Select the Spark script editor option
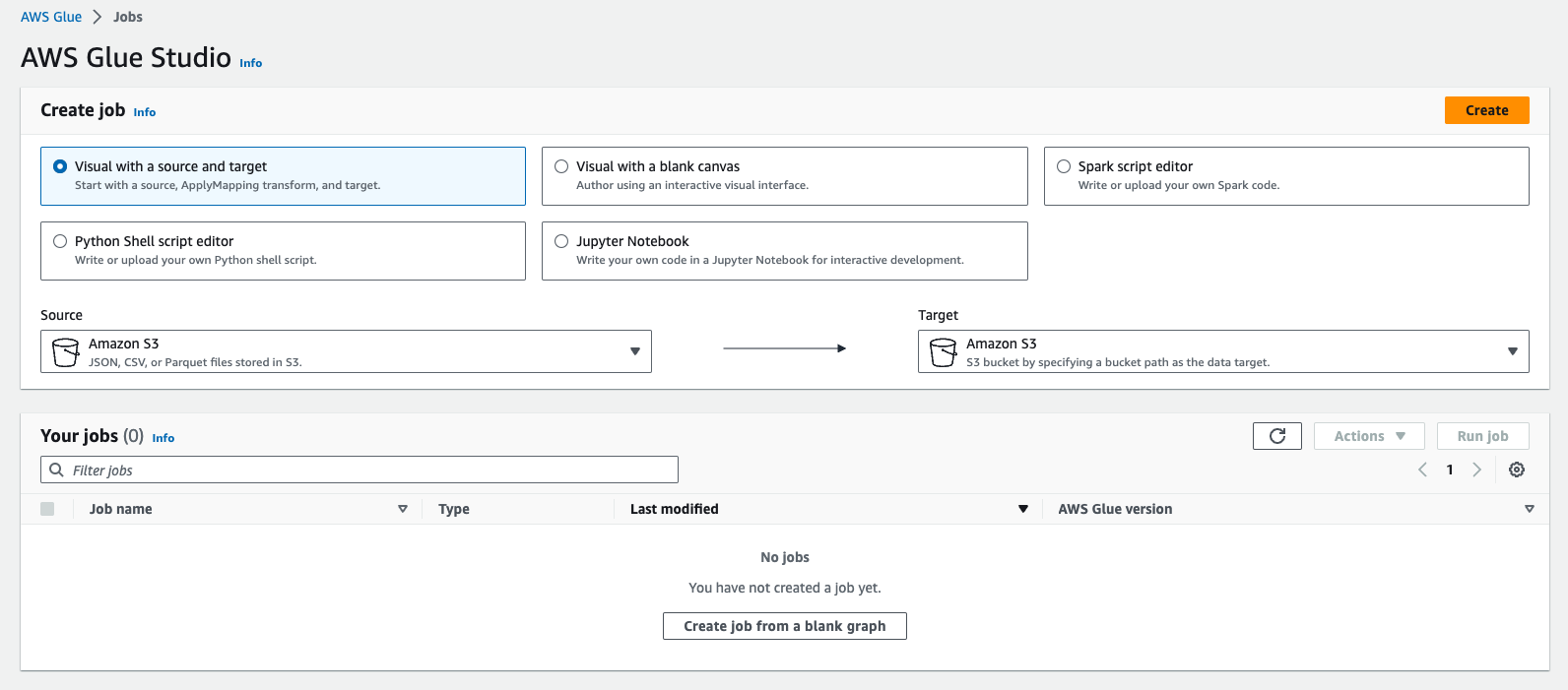The height and width of the screenshot is (690, 1568). click(1286, 176)
